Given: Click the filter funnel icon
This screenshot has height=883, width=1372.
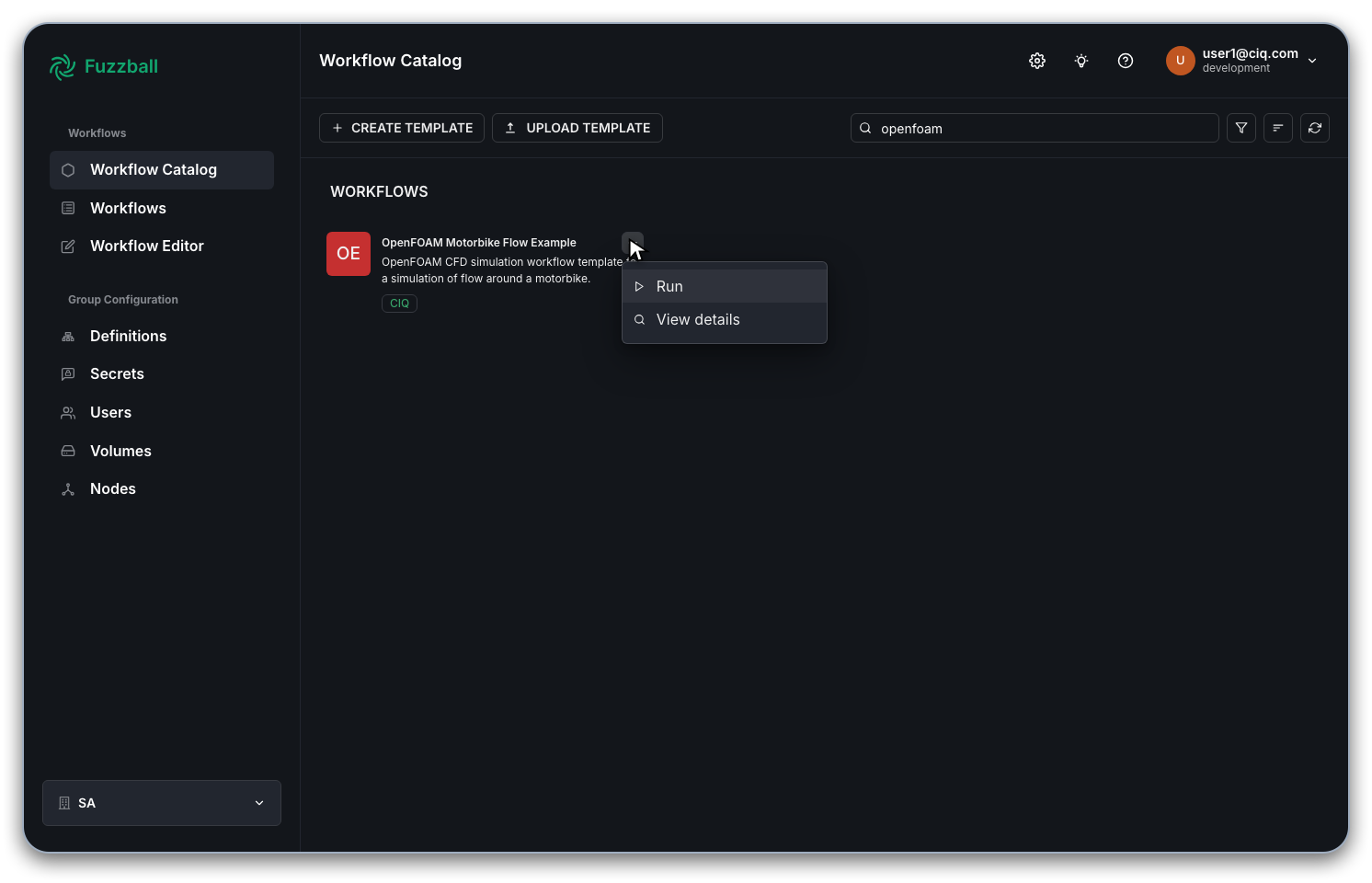Looking at the screenshot, I should click(x=1241, y=128).
